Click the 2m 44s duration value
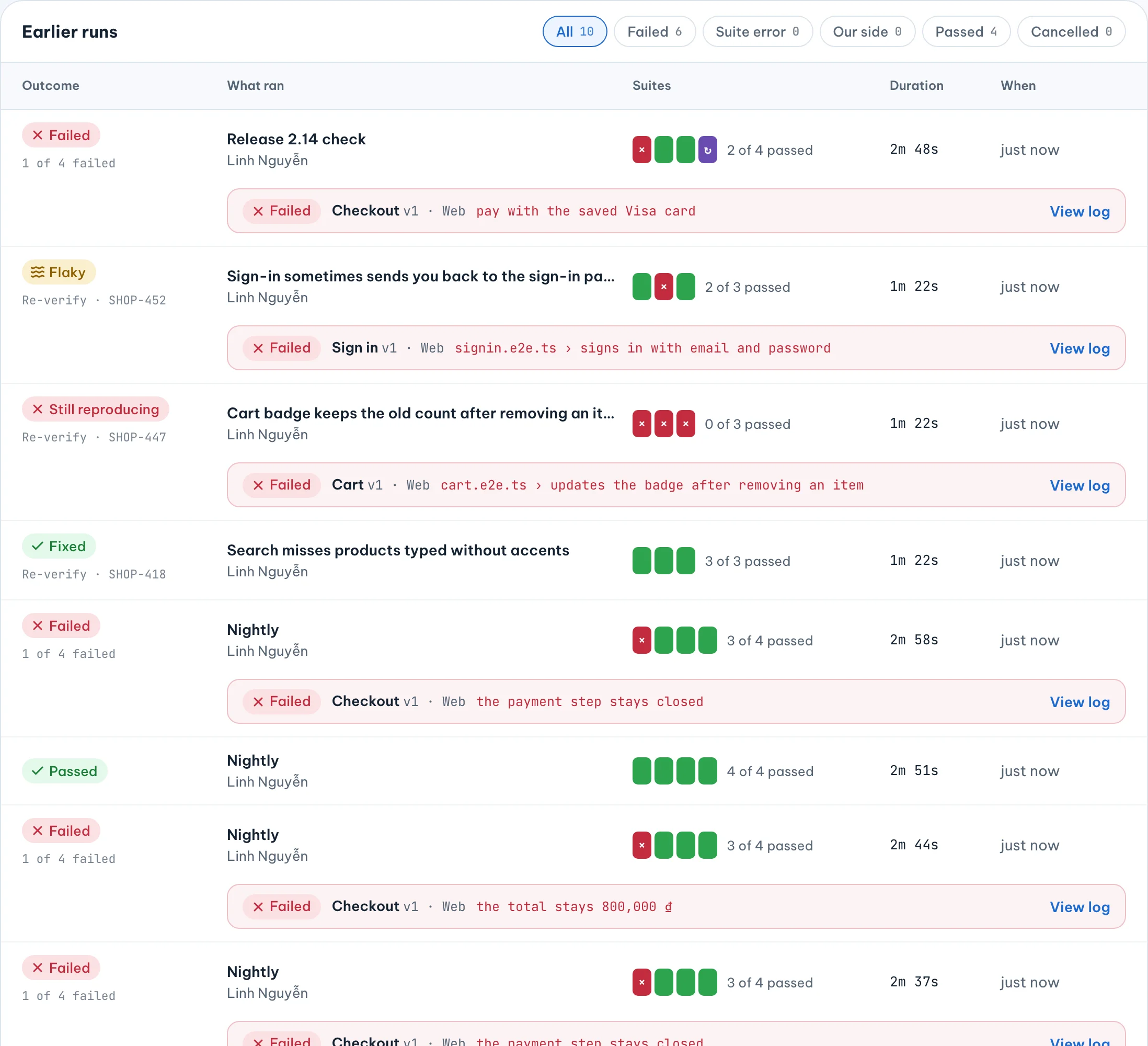The width and height of the screenshot is (1148, 1046). (x=914, y=845)
